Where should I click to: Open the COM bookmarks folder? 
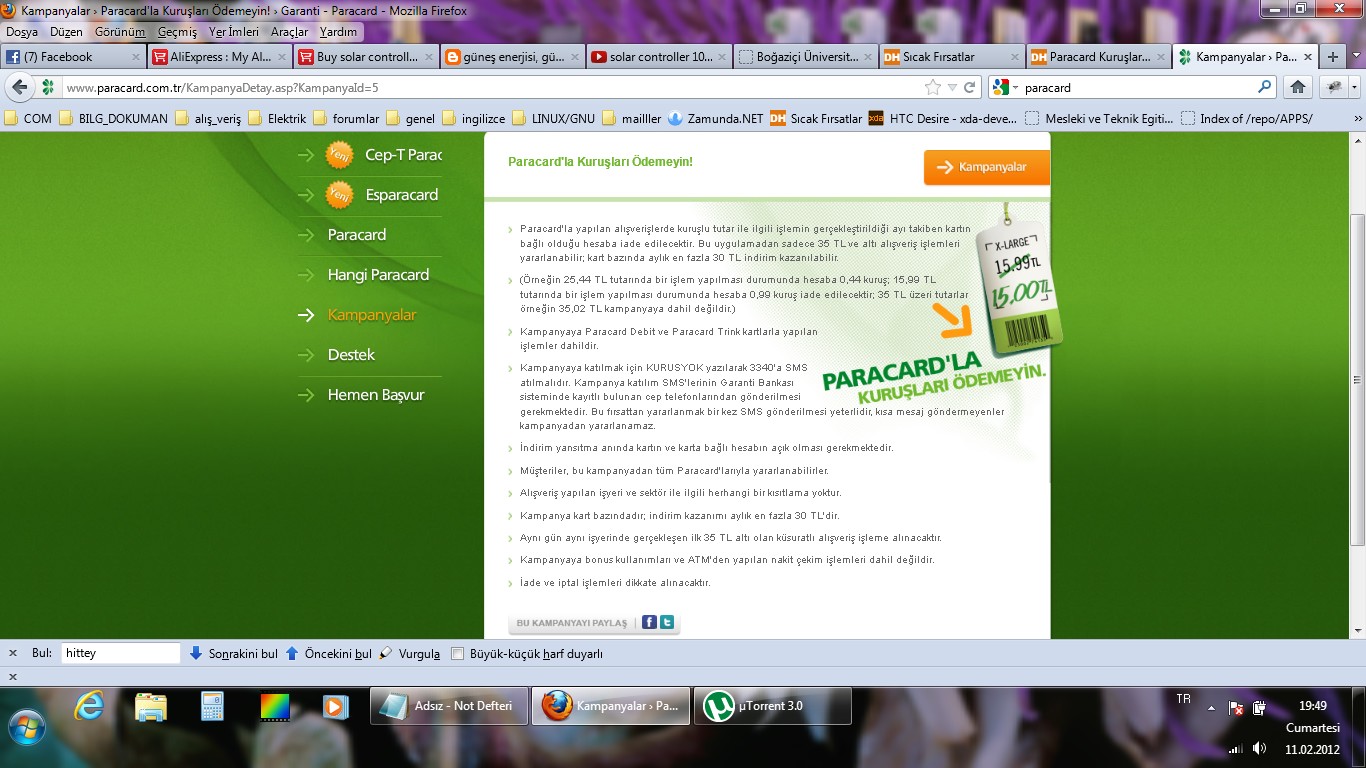coord(28,118)
